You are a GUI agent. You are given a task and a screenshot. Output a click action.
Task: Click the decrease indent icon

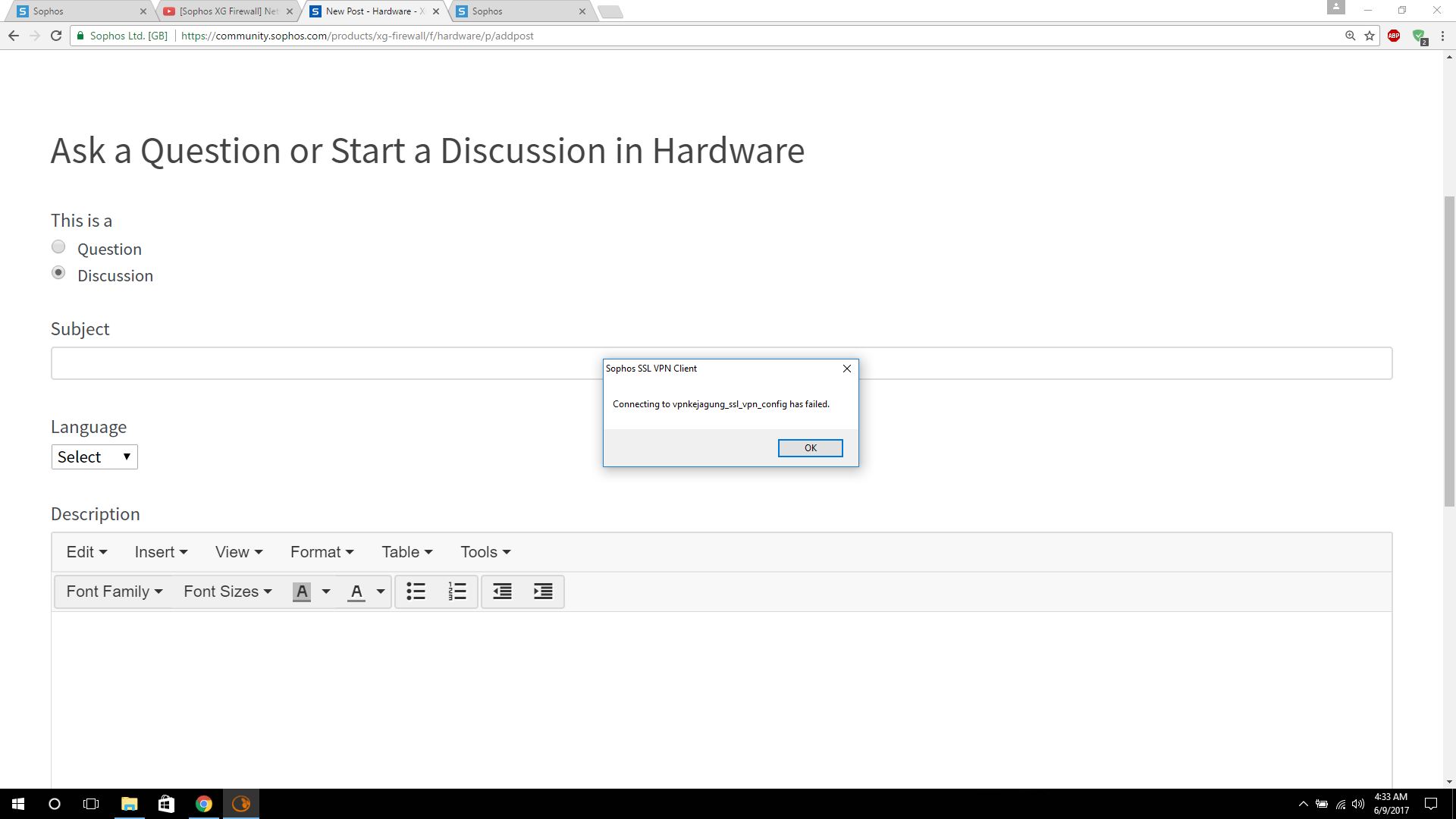pos(502,591)
